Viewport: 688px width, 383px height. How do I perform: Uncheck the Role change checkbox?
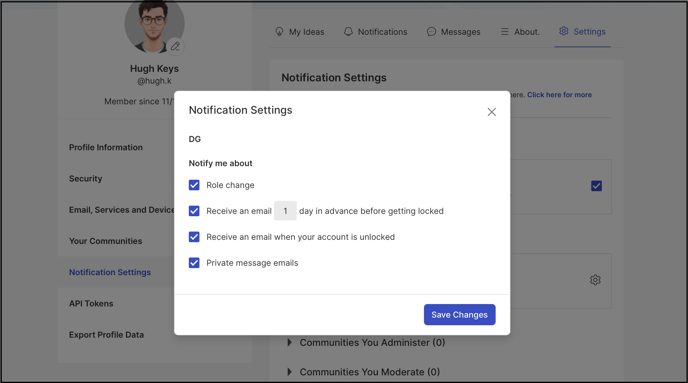coord(194,185)
